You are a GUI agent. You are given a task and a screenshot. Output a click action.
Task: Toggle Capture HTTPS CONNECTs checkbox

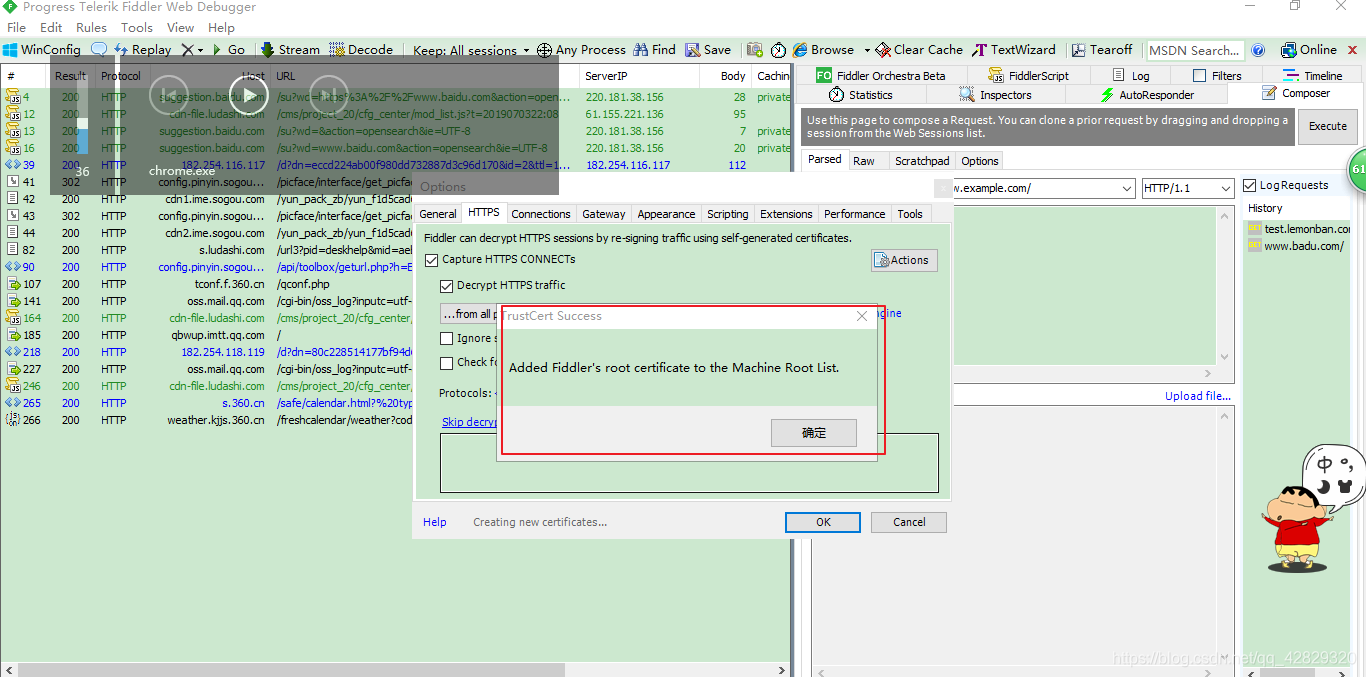(432, 260)
